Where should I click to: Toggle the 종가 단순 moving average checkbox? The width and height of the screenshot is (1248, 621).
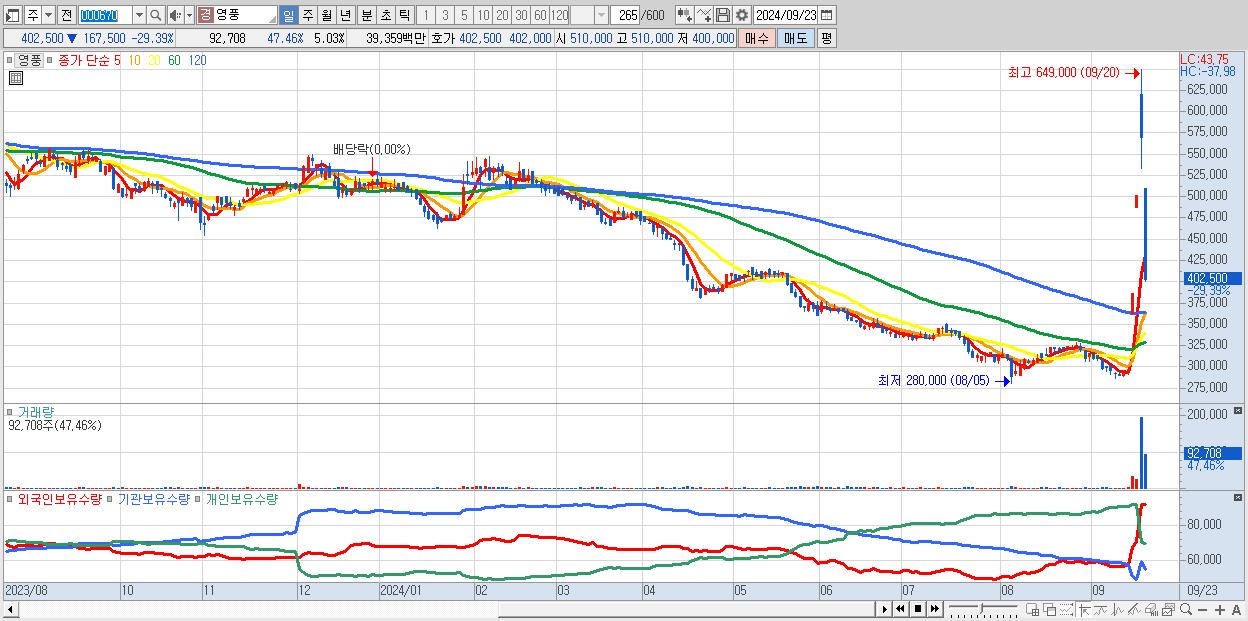click(x=50, y=60)
